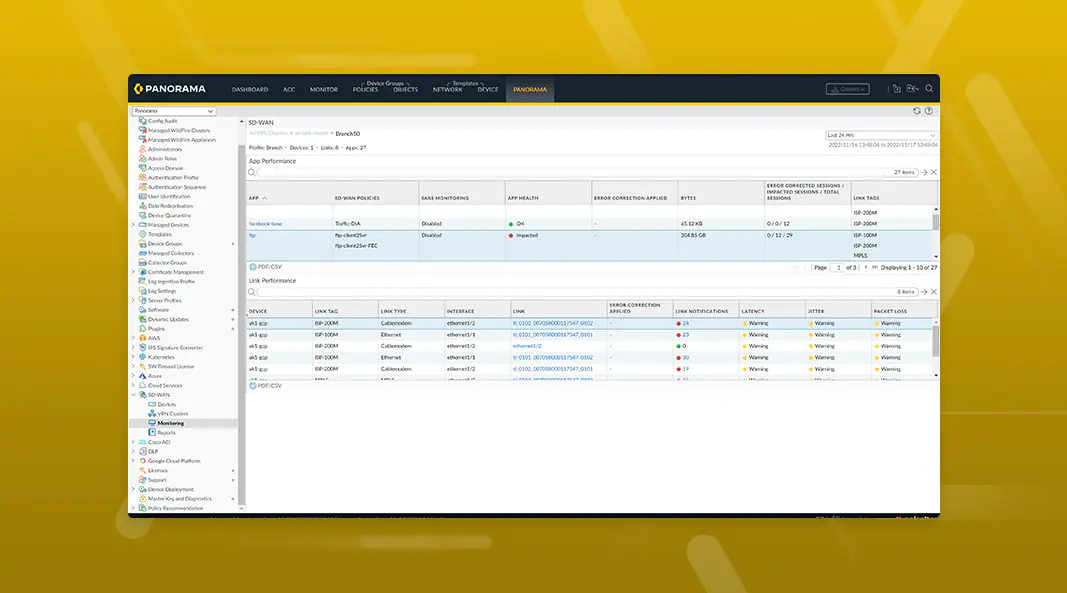
Task: Apply the Link Performance filter arrow icon
Action: [924, 291]
